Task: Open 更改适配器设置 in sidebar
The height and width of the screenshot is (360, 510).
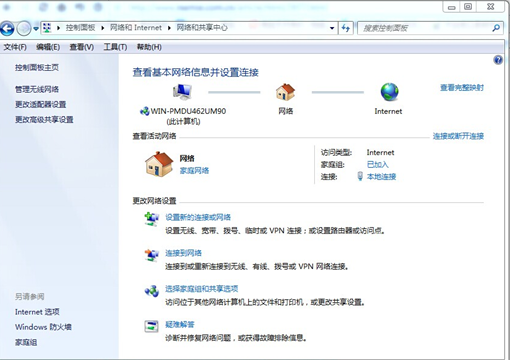Action: pyautogui.click(x=40, y=104)
